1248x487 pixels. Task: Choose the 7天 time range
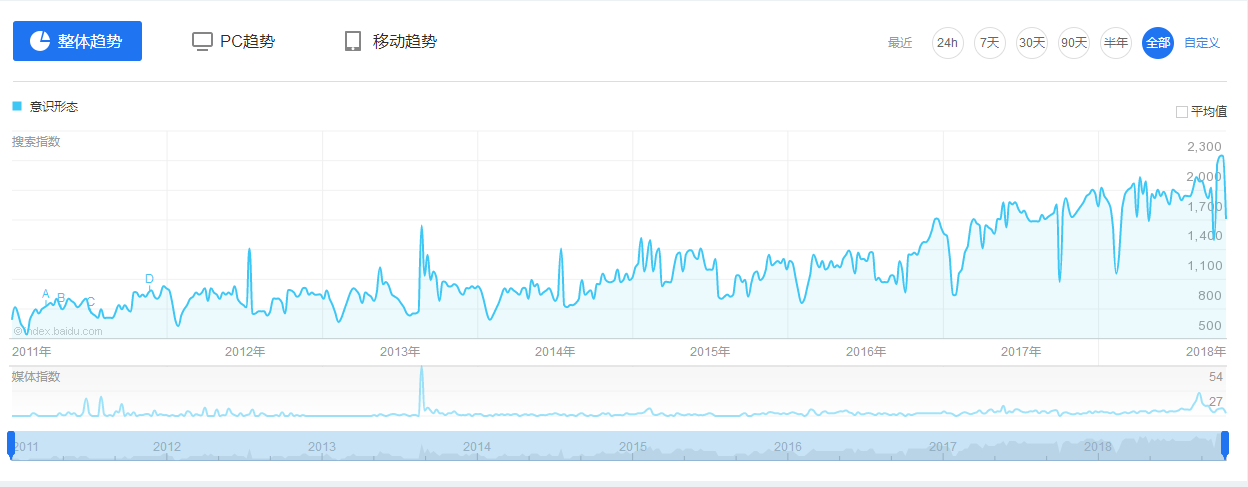pyautogui.click(x=989, y=43)
